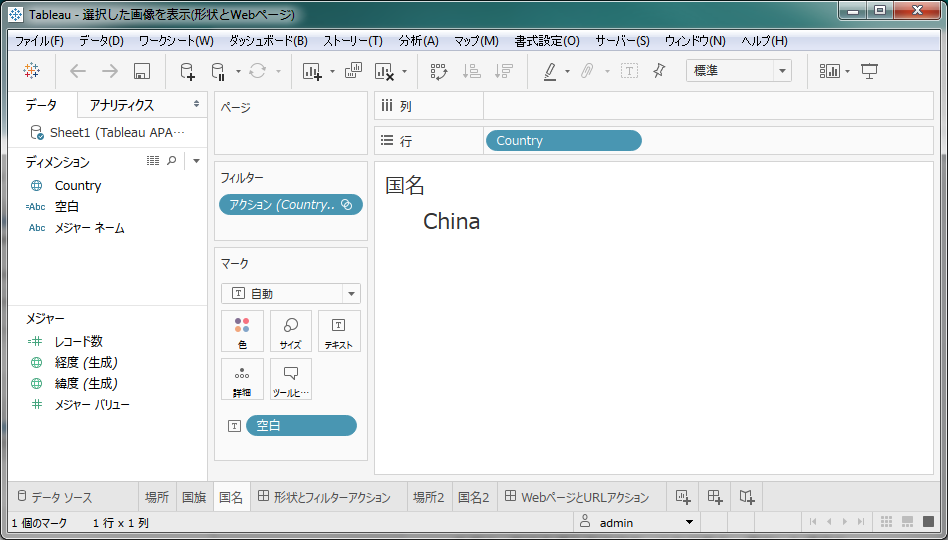Switch to the アナリティクス tab

[122, 105]
